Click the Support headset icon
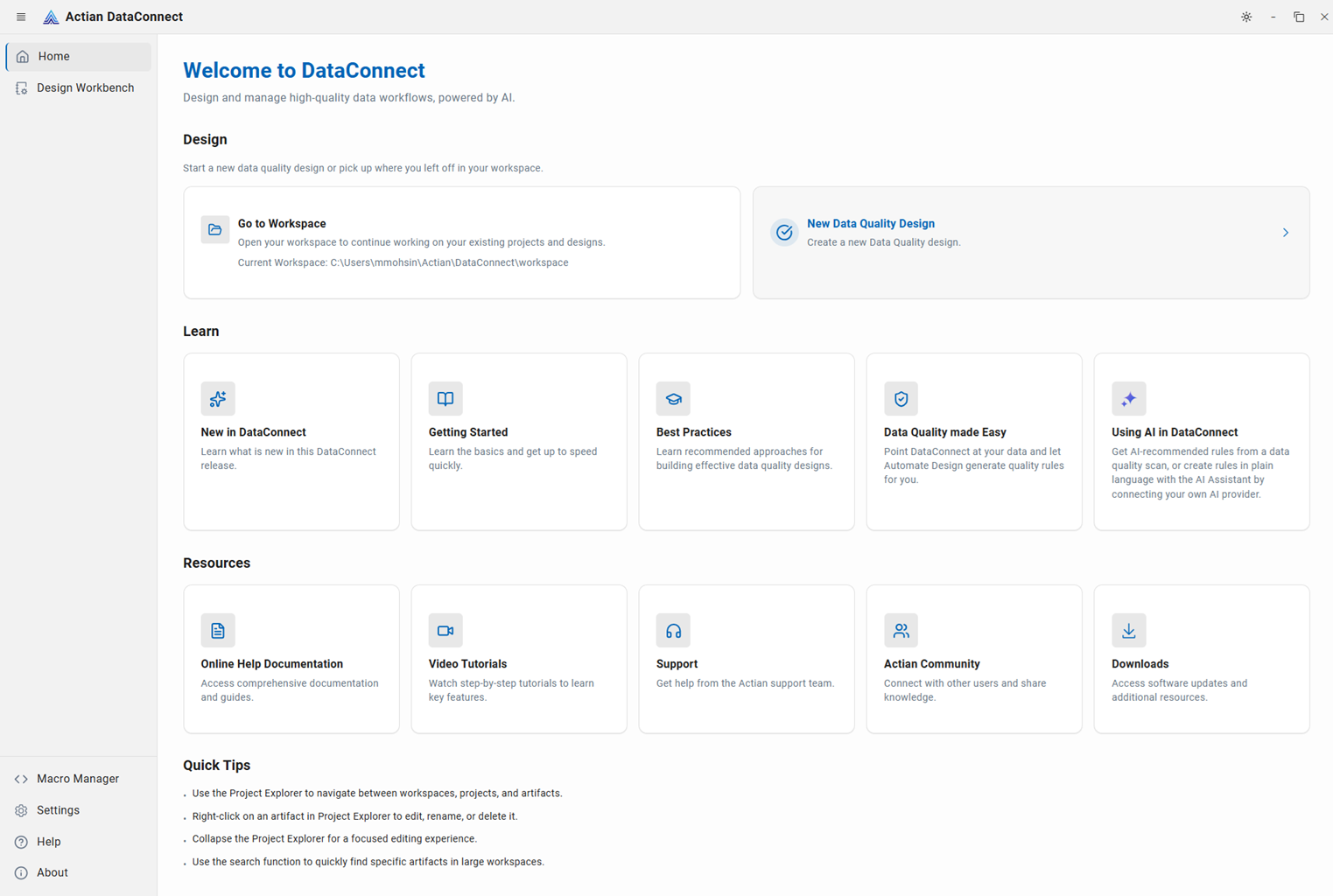The width and height of the screenshot is (1333, 896). point(673,630)
